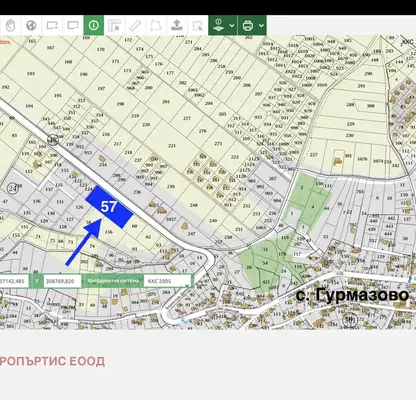Select the angled ruler measure tool
Image resolution: width=416 pixels, height=400 pixels.
click(x=114, y=25)
